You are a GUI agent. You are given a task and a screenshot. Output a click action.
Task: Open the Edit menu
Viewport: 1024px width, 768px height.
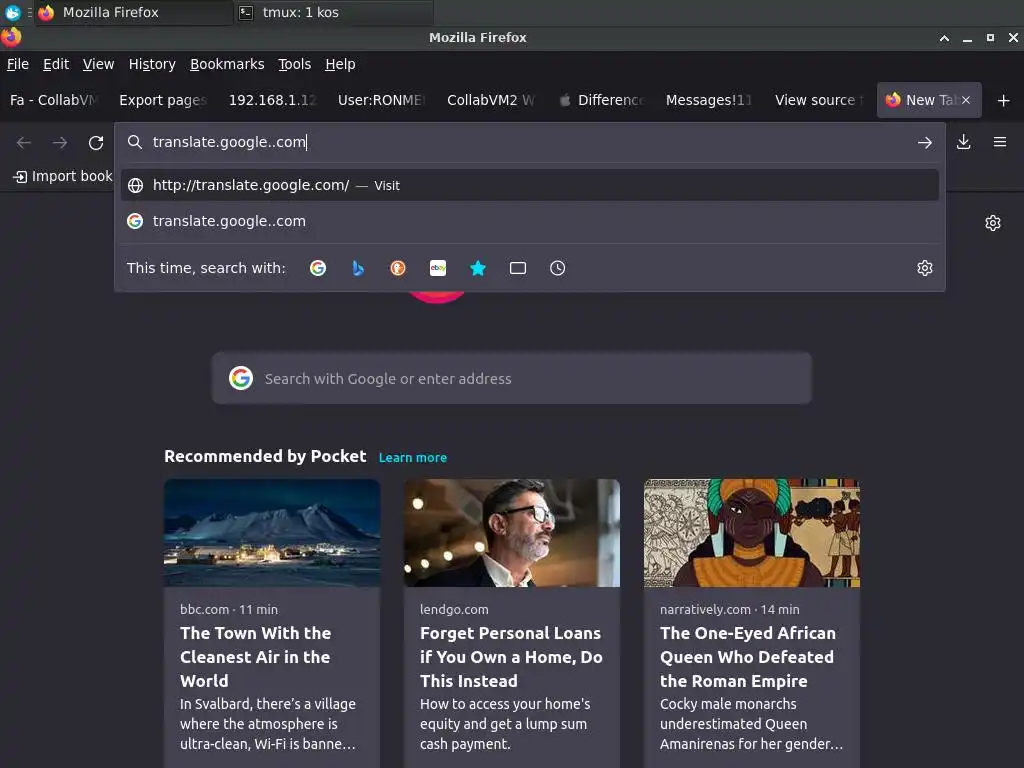[x=56, y=64]
